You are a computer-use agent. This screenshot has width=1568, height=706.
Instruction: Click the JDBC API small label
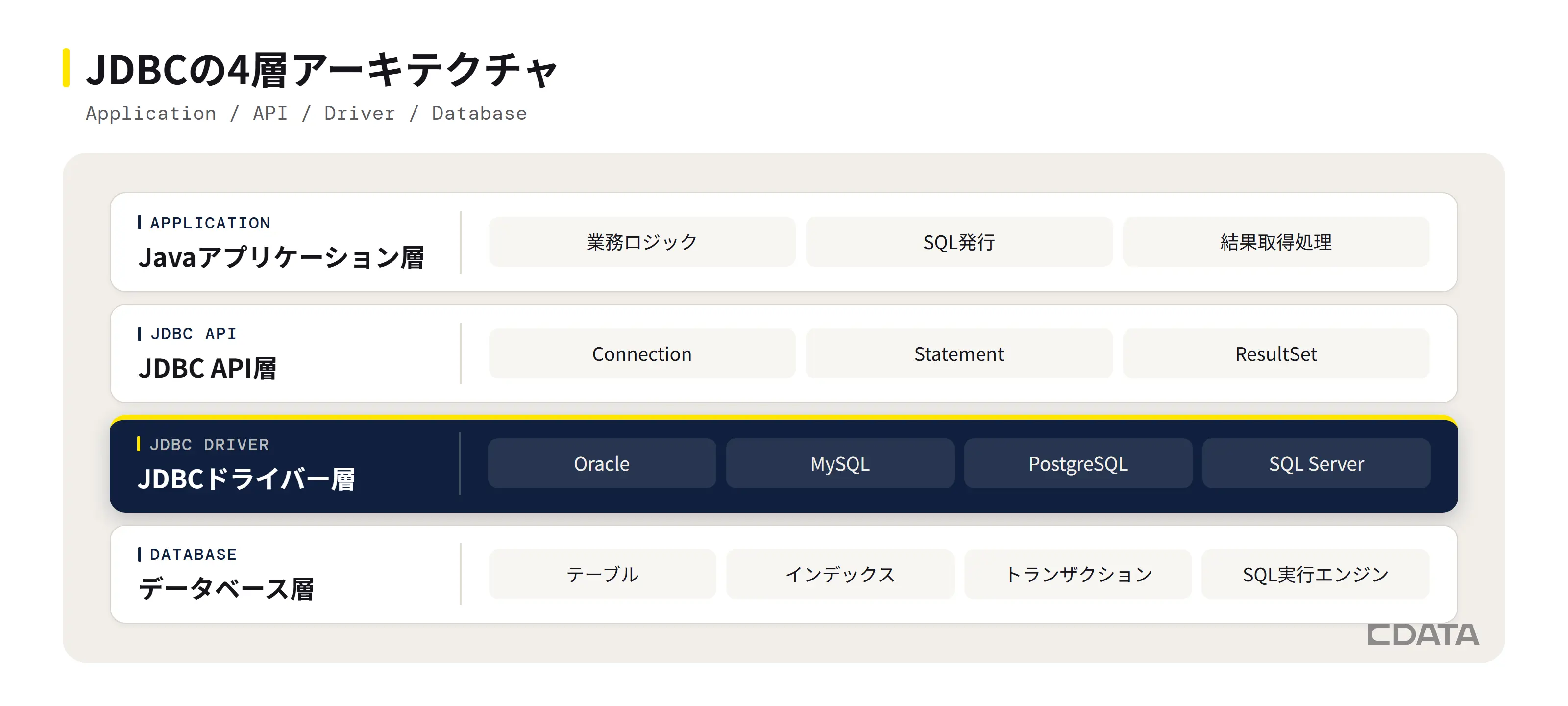193,334
